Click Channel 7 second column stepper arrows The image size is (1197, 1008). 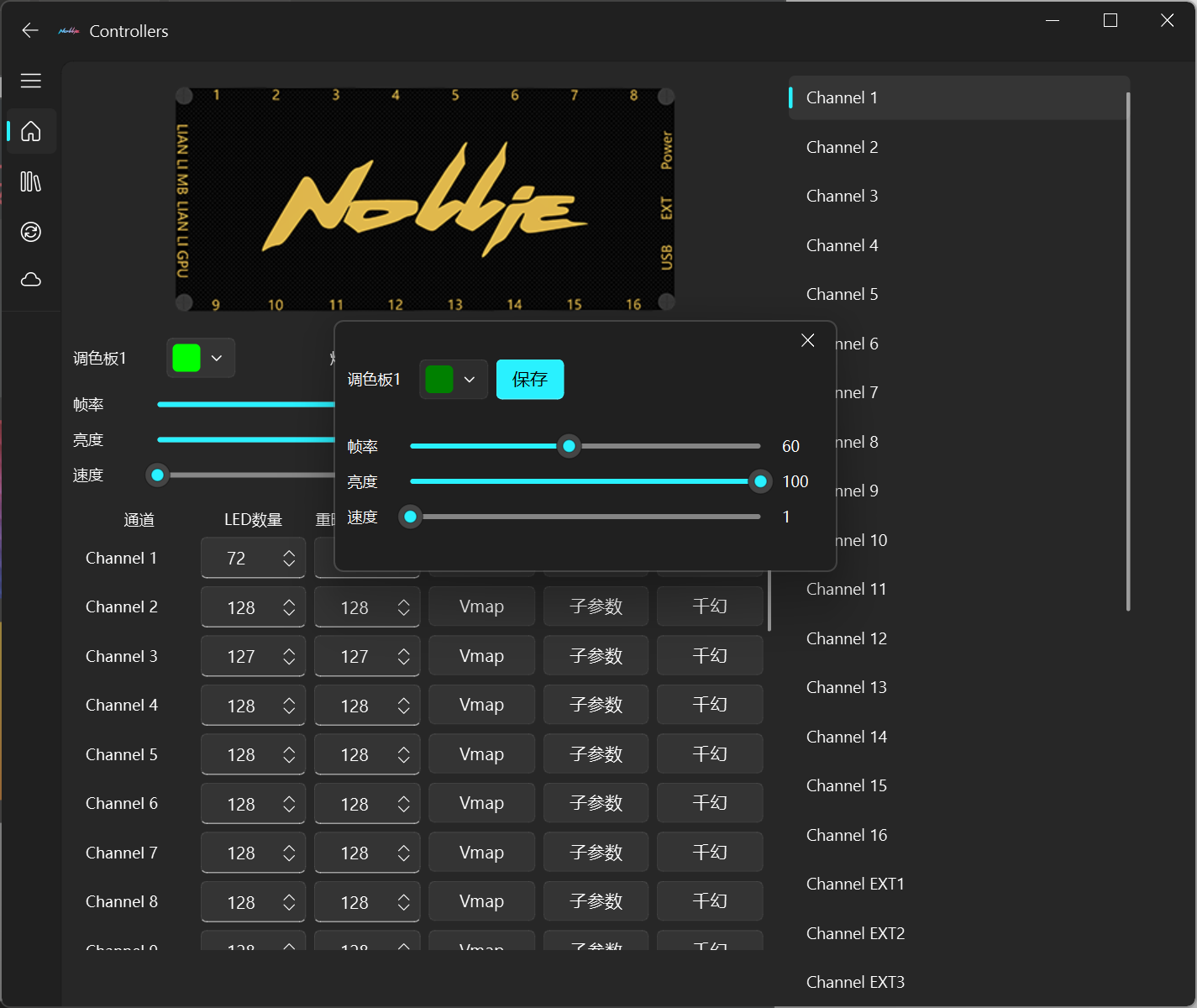(x=403, y=853)
